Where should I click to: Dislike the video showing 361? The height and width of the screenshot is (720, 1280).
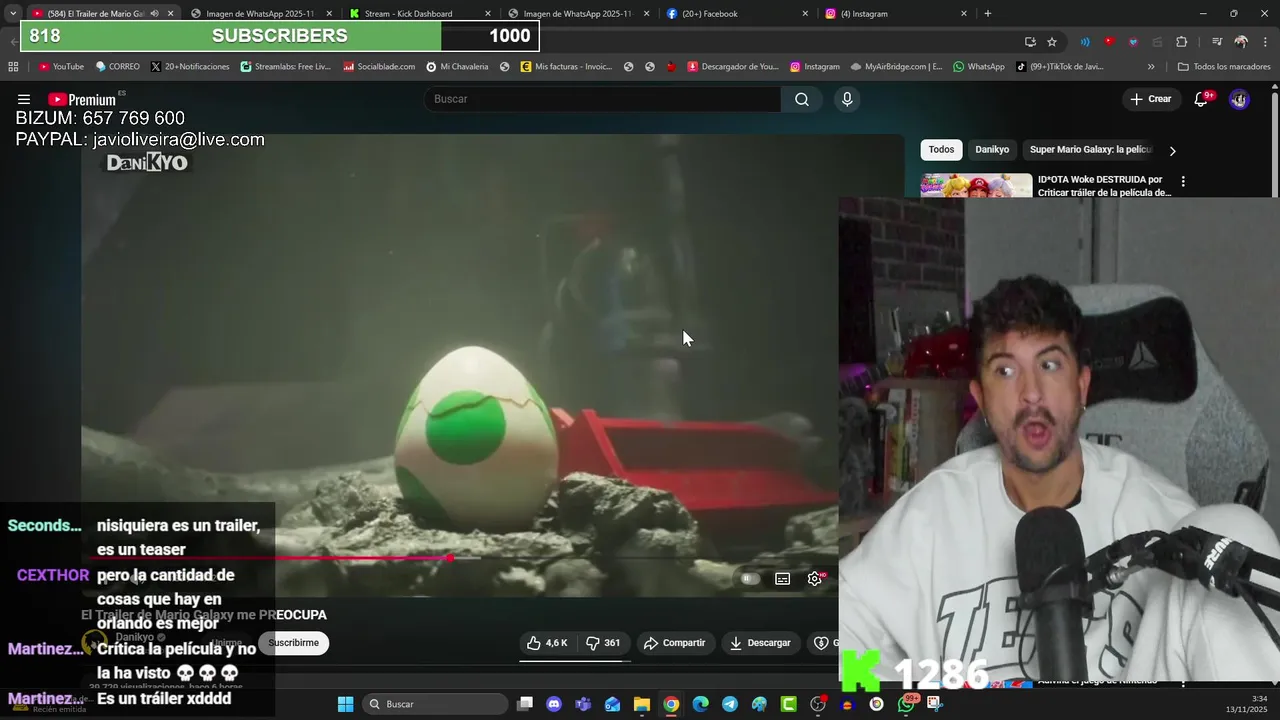tap(603, 643)
